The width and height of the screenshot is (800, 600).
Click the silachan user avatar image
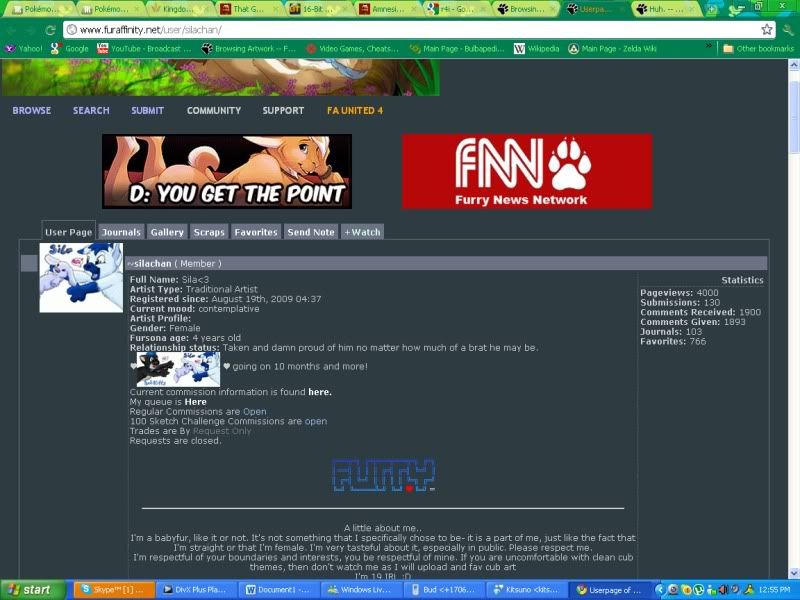81,278
